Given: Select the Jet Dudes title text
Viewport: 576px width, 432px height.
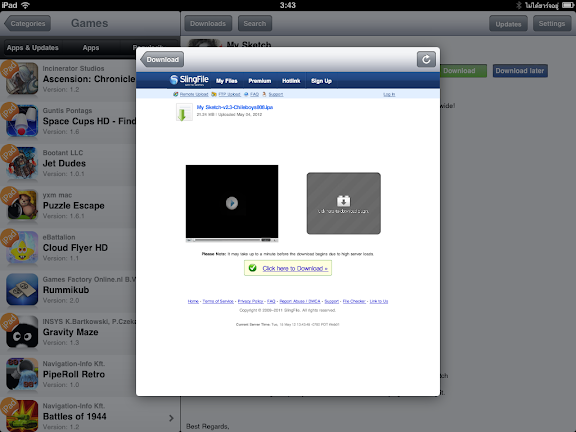Looking at the screenshot, I should point(64,163).
